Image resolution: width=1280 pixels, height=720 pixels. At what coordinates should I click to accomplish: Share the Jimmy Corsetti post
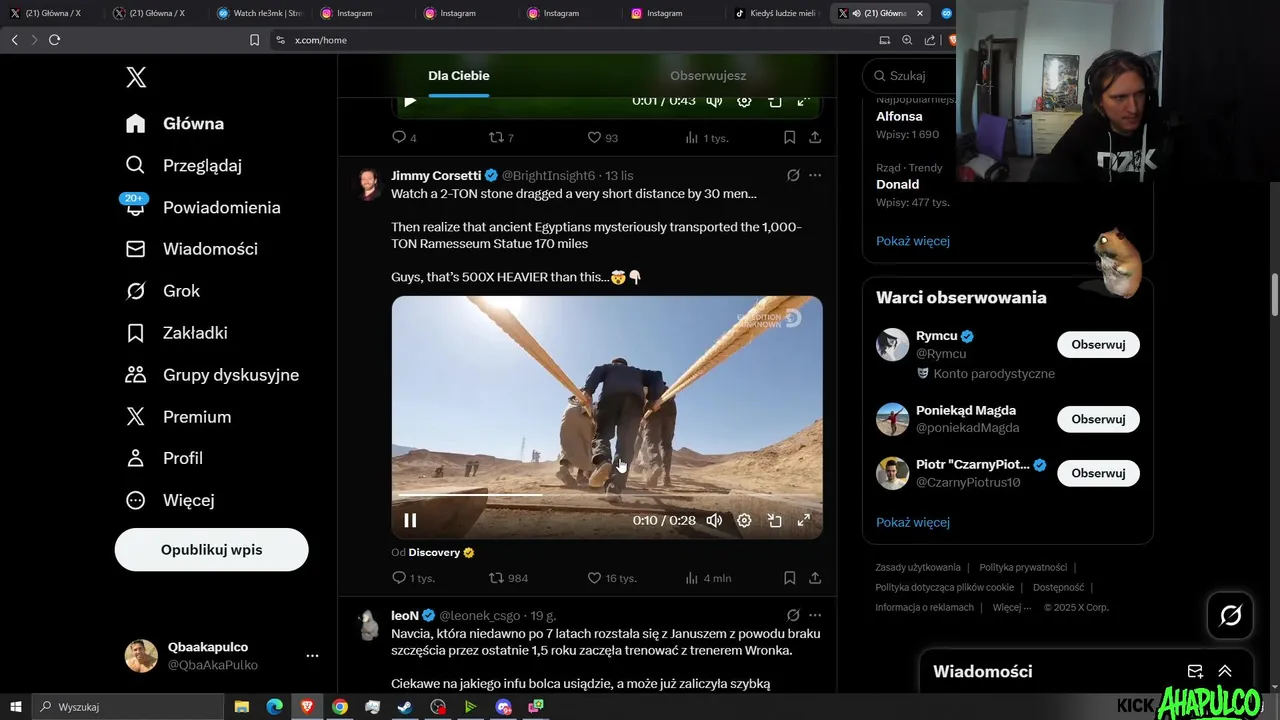click(x=815, y=578)
